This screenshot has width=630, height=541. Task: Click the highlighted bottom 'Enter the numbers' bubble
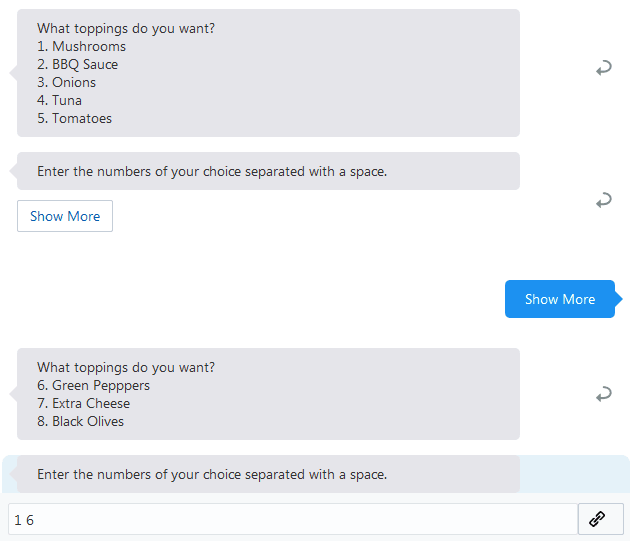click(268, 474)
